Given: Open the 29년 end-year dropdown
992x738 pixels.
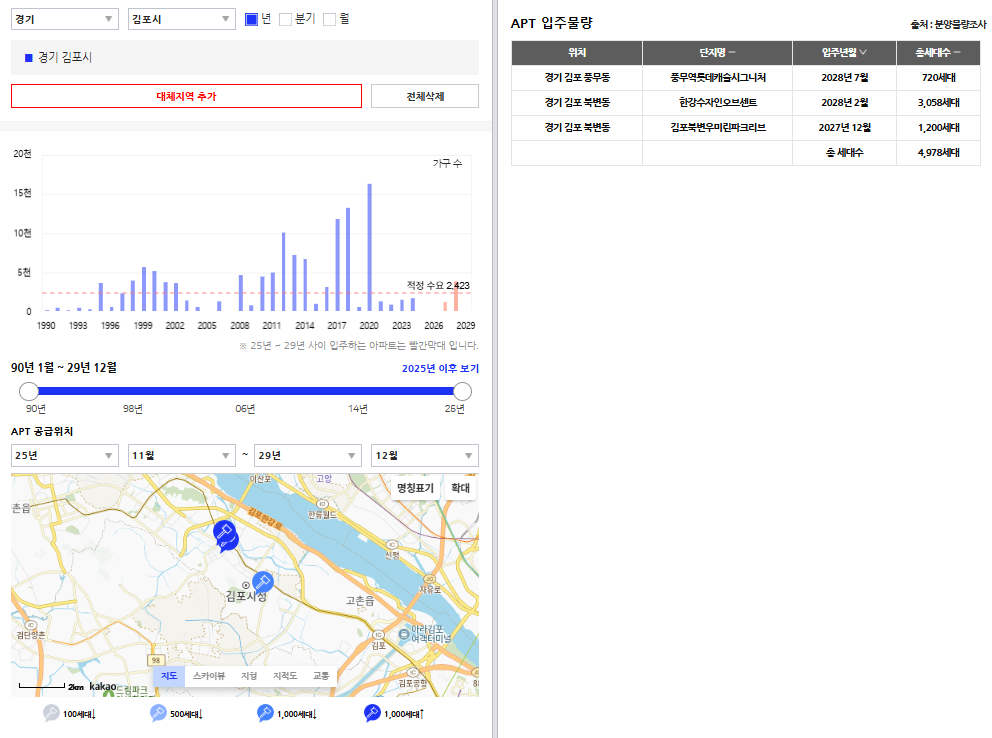Looking at the screenshot, I should pos(307,456).
